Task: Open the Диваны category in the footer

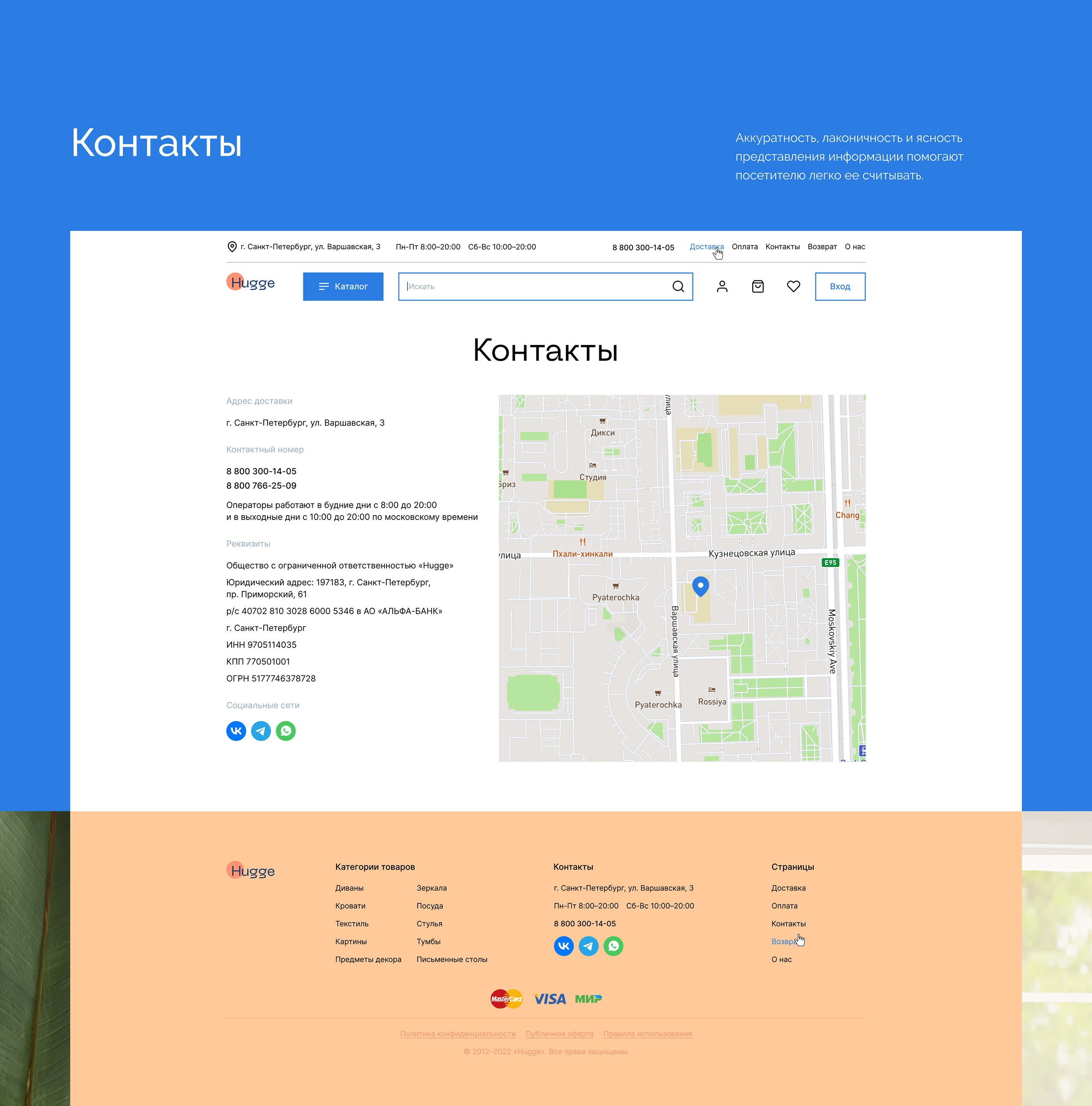Action: (349, 888)
